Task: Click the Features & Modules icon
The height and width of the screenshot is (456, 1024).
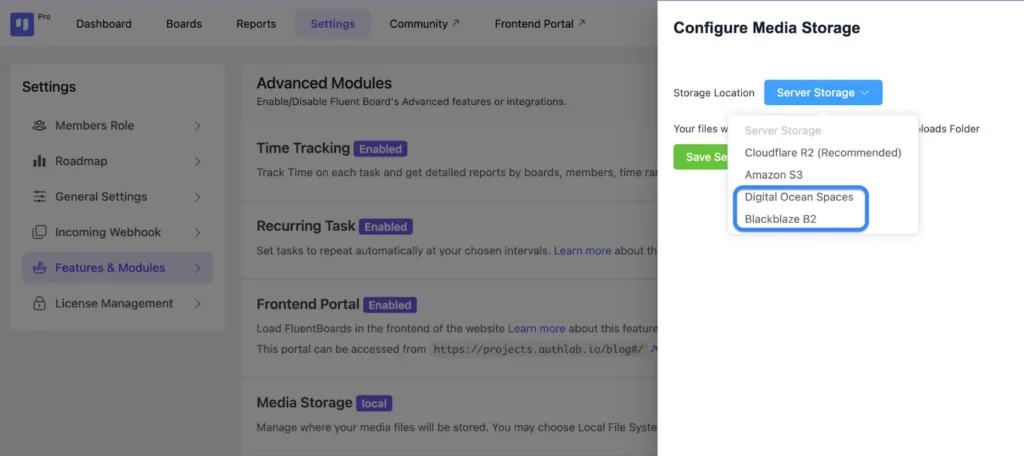Action: (39, 268)
